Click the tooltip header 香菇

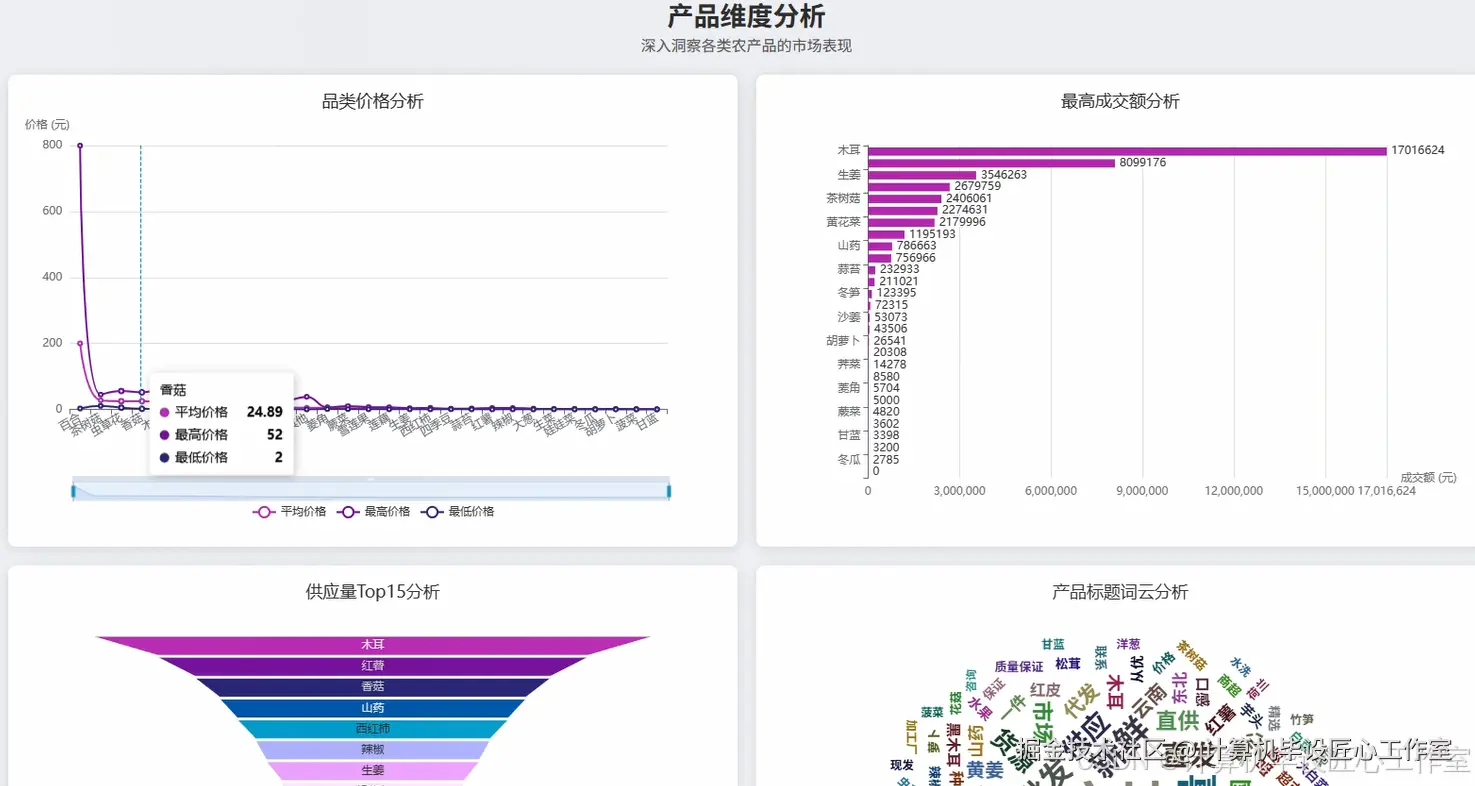(173, 390)
